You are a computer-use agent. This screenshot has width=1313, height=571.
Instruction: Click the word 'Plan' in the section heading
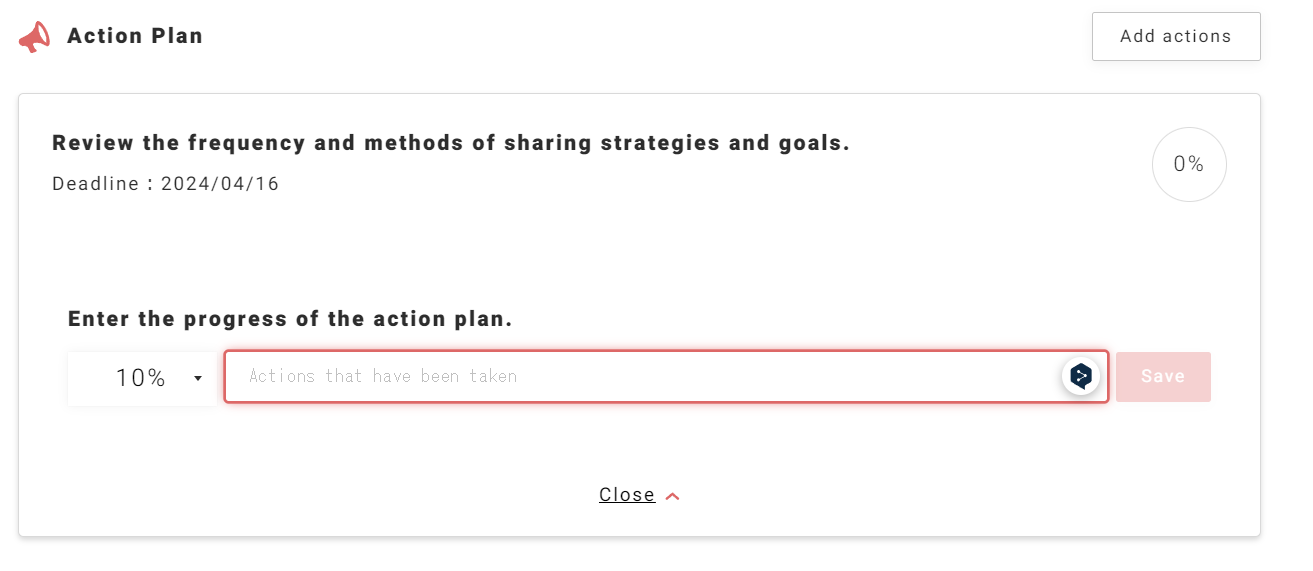click(x=178, y=36)
